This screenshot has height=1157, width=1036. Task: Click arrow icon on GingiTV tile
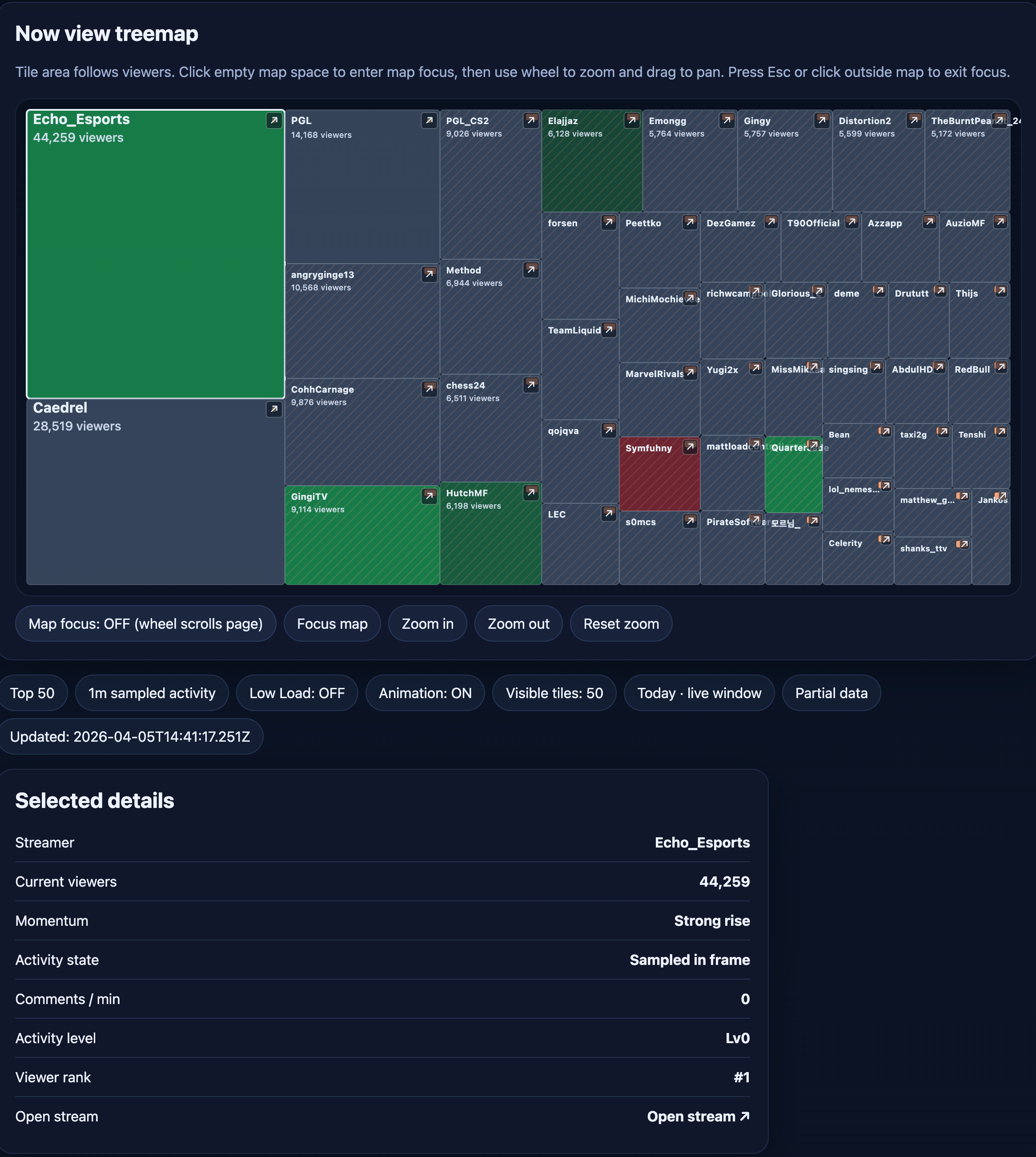429,496
